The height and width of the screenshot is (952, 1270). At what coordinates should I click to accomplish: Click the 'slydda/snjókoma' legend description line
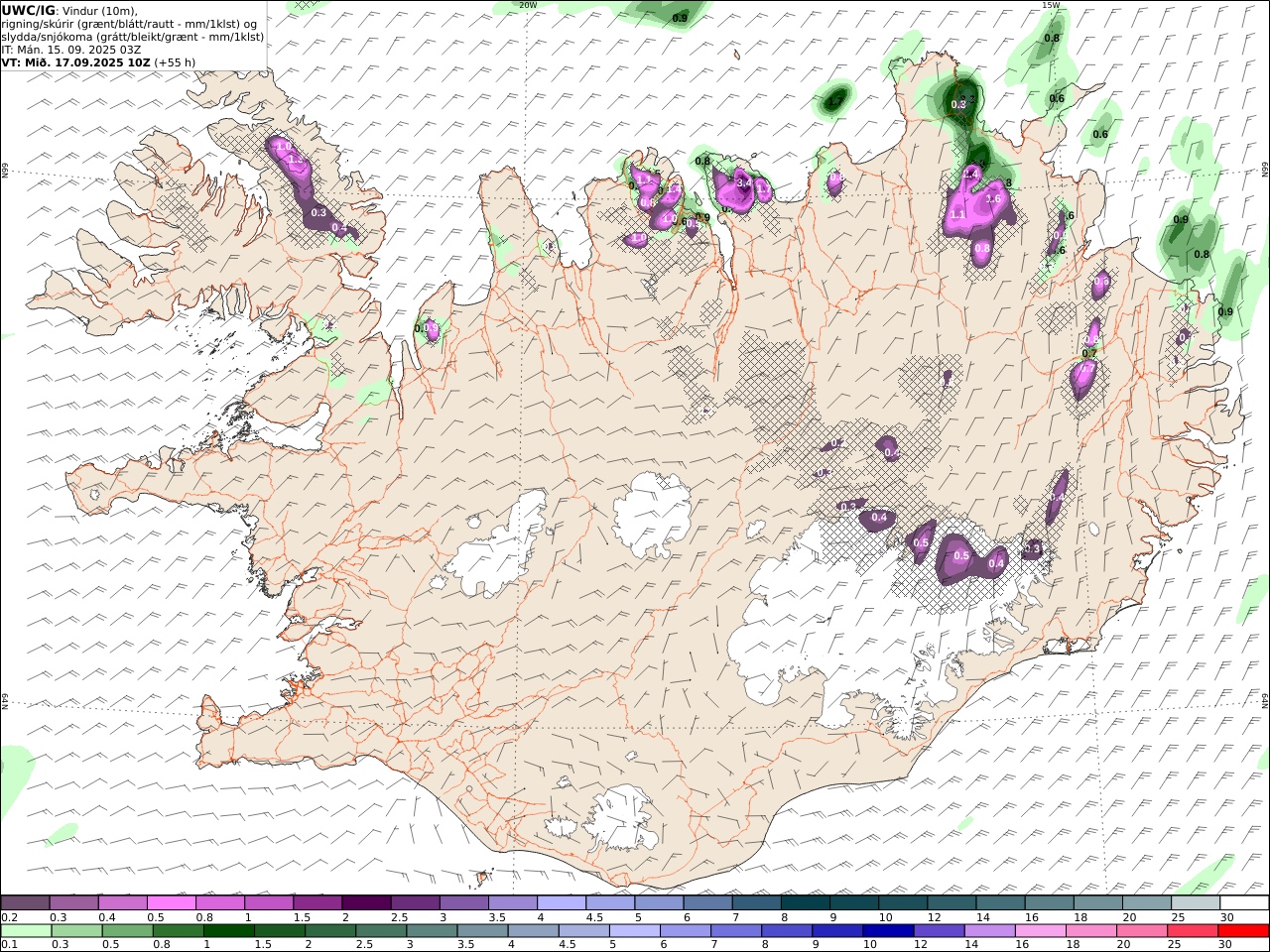pyautogui.click(x=133, y=36)
